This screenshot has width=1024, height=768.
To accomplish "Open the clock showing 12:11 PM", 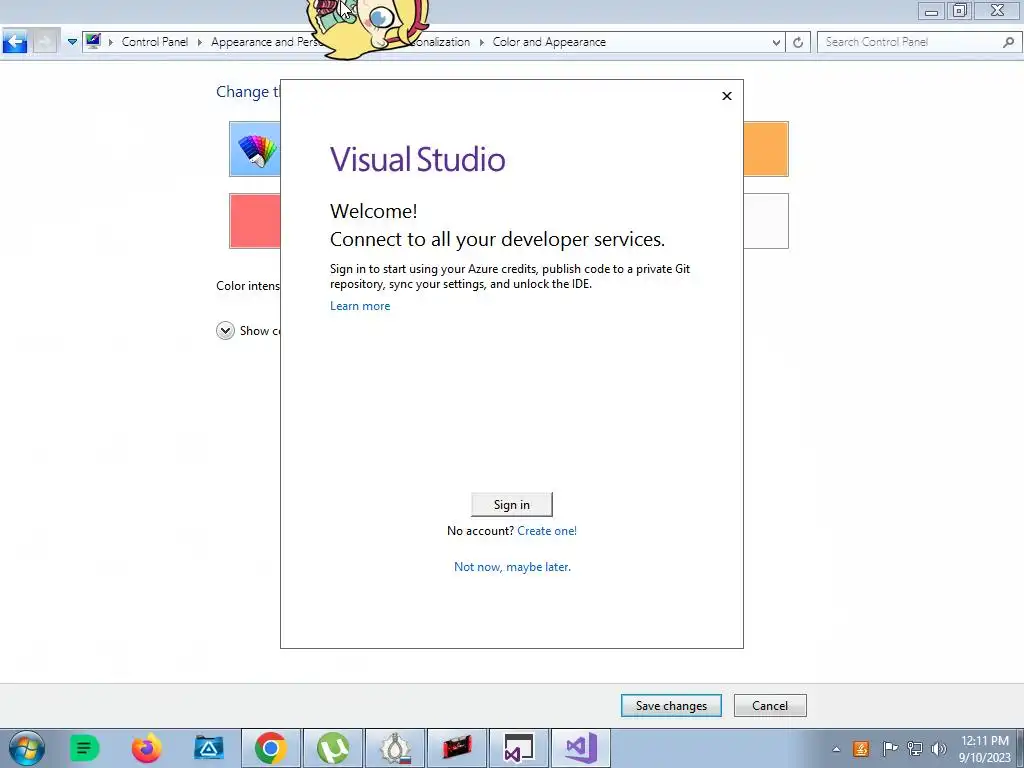I will point(985,749).
